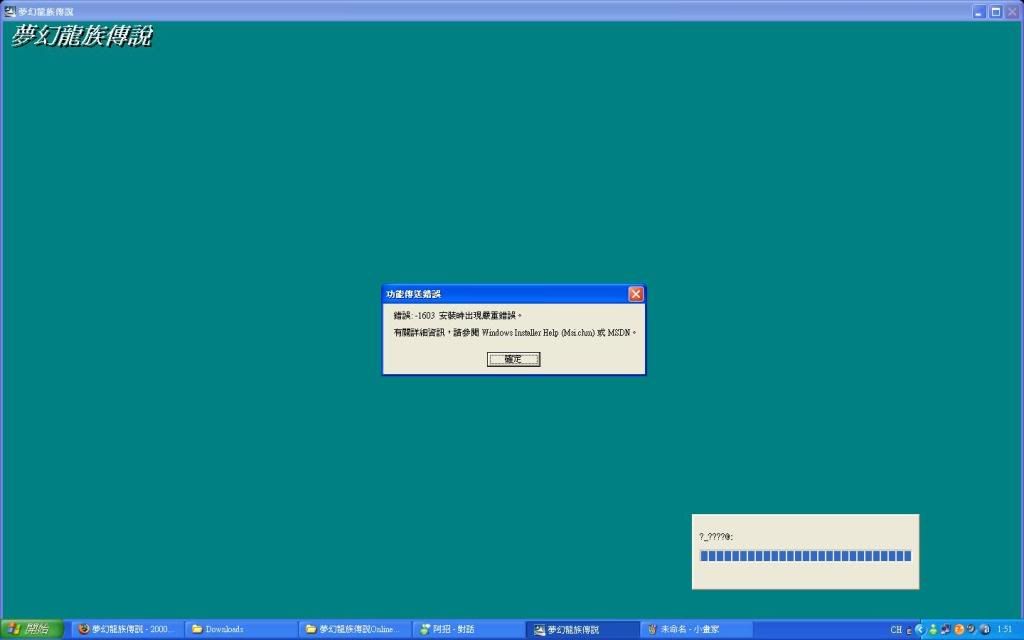Screen dimensions: 1024x640
Task: Minimize the 夢幻龍族傳說 installer window
Action: [979, 11]
